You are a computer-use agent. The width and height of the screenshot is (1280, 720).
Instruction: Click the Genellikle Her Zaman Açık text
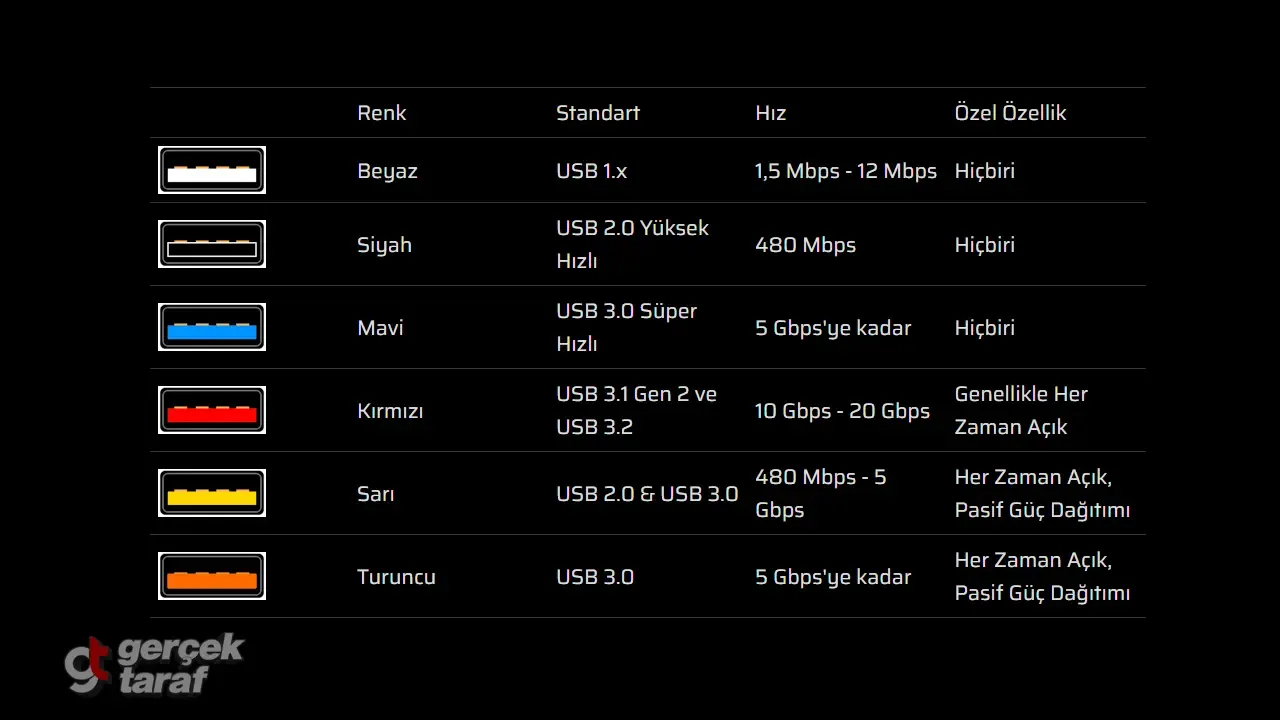tap(1020, 410)
